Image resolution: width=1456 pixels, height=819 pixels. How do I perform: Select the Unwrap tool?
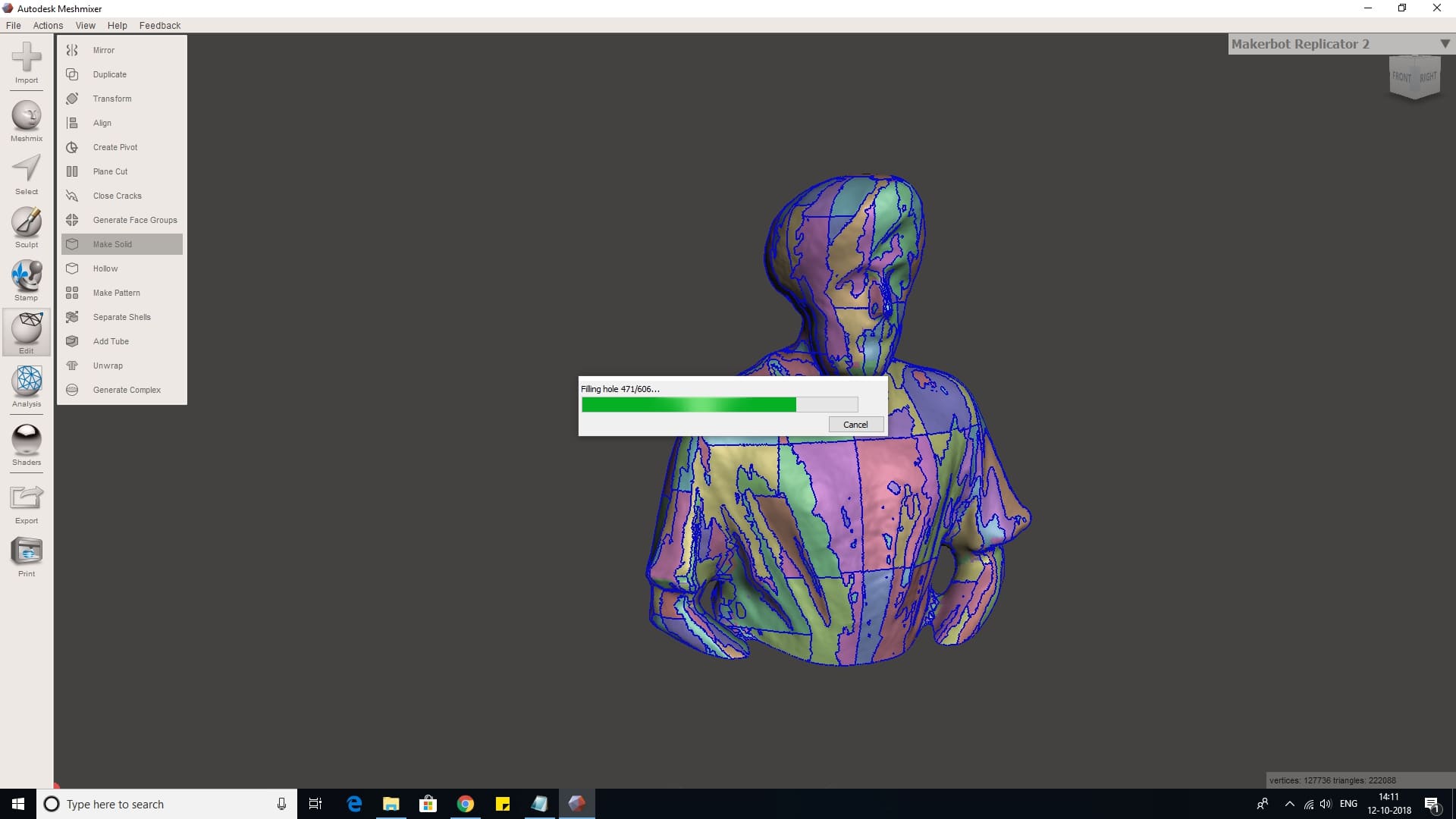pos(122,366)
